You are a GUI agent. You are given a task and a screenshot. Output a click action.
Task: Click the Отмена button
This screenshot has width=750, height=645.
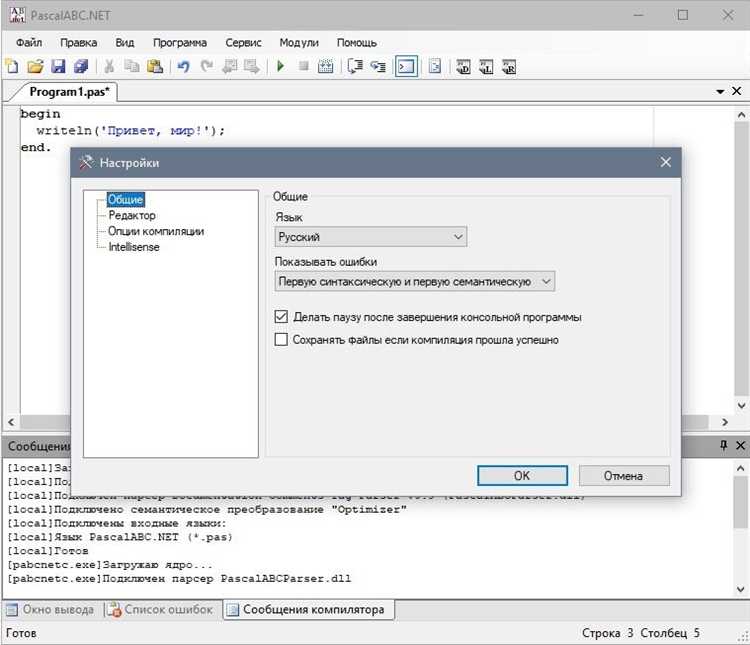[624, 476]
